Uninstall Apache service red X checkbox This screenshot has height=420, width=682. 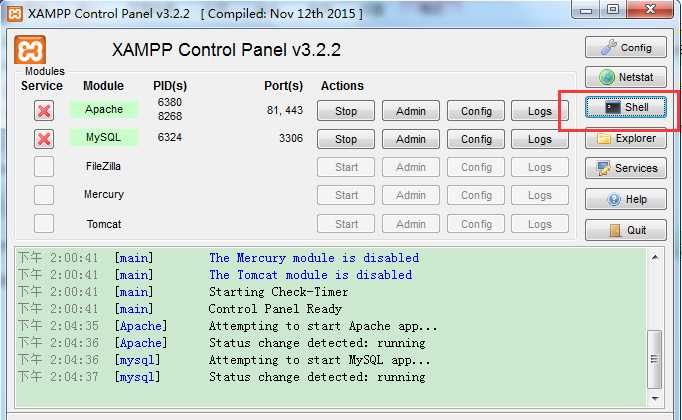[44, 110]
